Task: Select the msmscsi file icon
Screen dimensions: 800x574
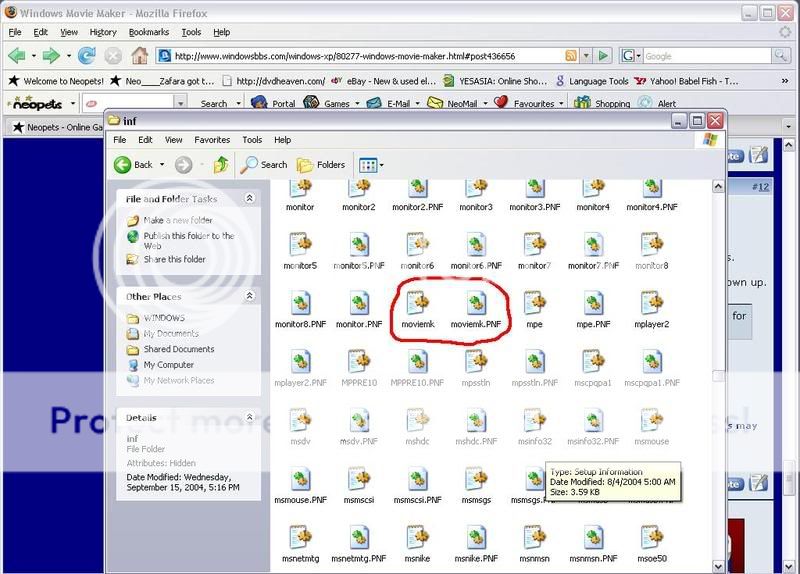Action: coord(359,480)
